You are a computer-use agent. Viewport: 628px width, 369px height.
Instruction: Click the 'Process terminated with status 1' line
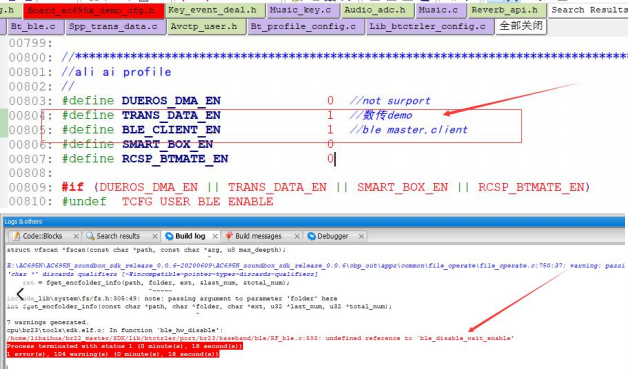[x=125, y=346]
